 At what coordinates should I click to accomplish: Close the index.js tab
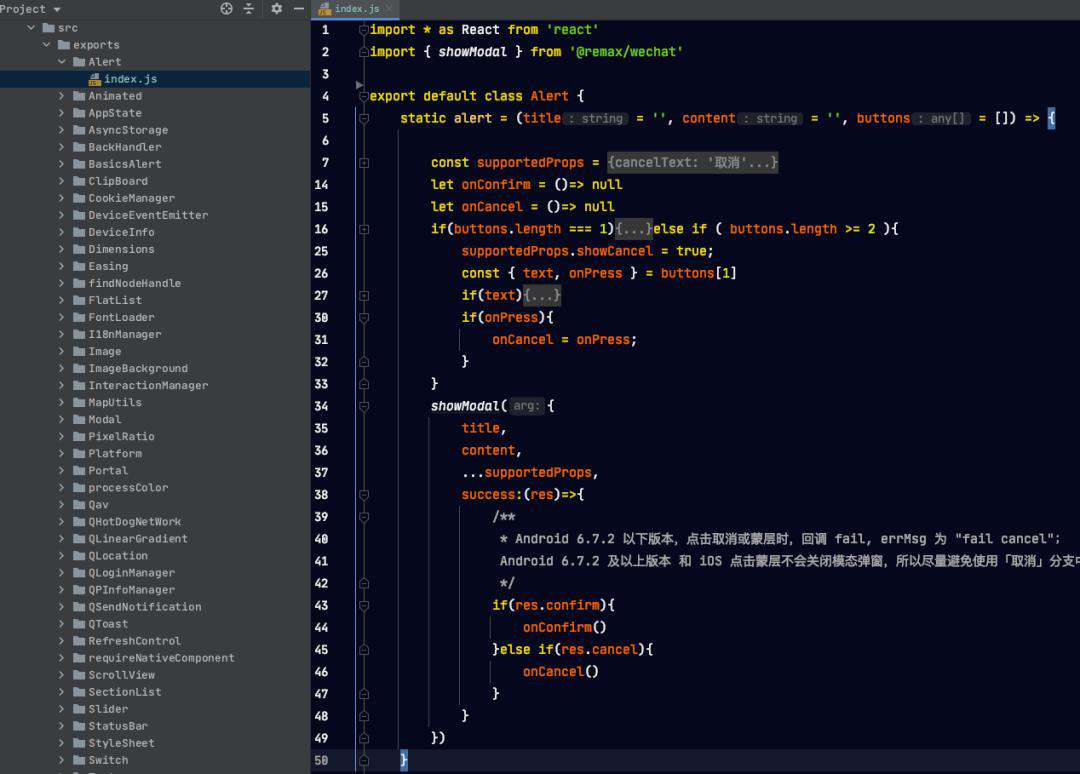(x=389, y=9)
